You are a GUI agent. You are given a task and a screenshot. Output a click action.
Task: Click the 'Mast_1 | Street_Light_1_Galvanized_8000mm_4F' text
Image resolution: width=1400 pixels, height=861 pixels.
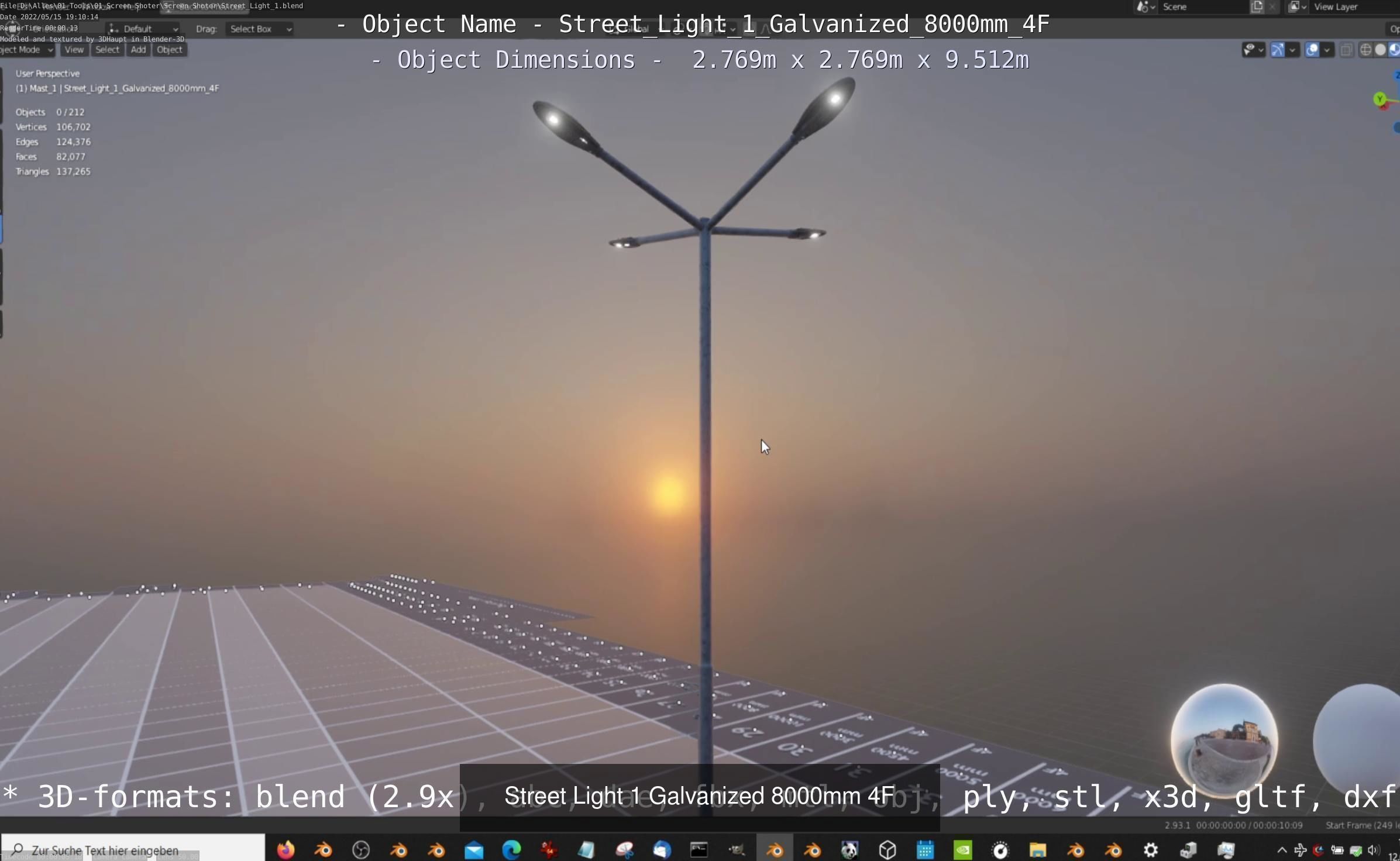pyautogui.click(x=124, y=88)
